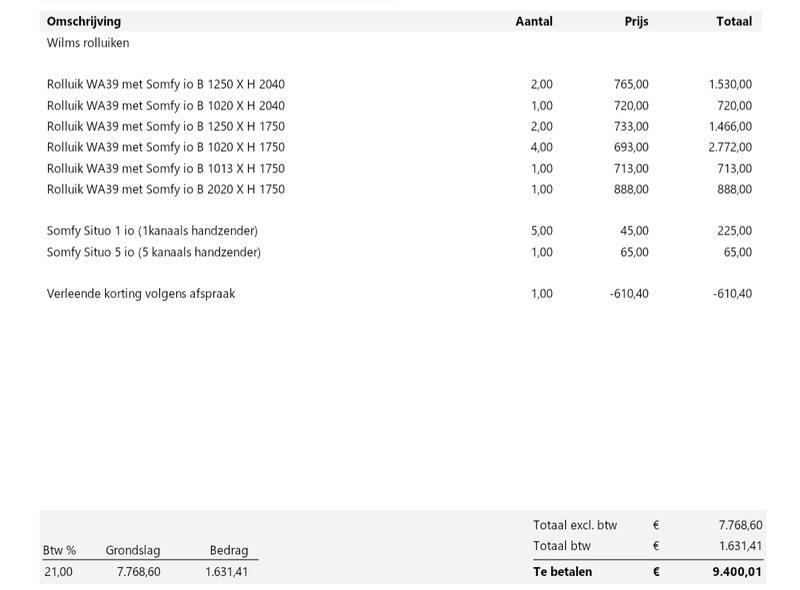This screenshot has height=590, width=800.
Task: Click the Rolluik B 1013 X H 1750 description
Action: [166, 168]
